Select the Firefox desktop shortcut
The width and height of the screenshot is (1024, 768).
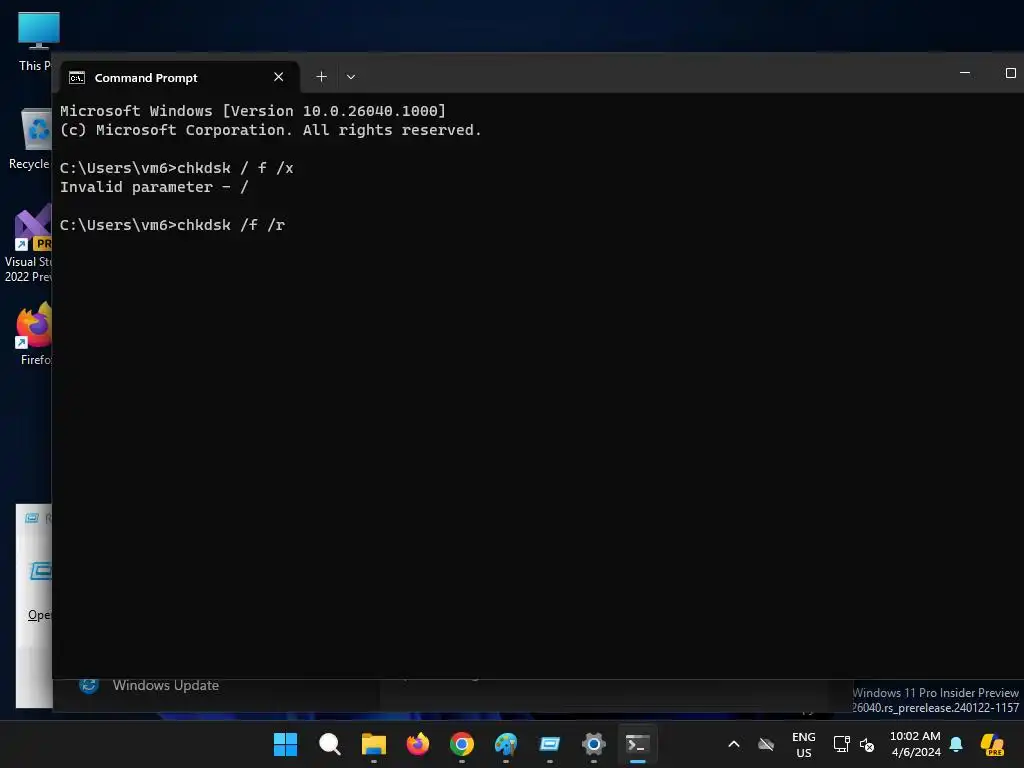(x=35, y=334)
